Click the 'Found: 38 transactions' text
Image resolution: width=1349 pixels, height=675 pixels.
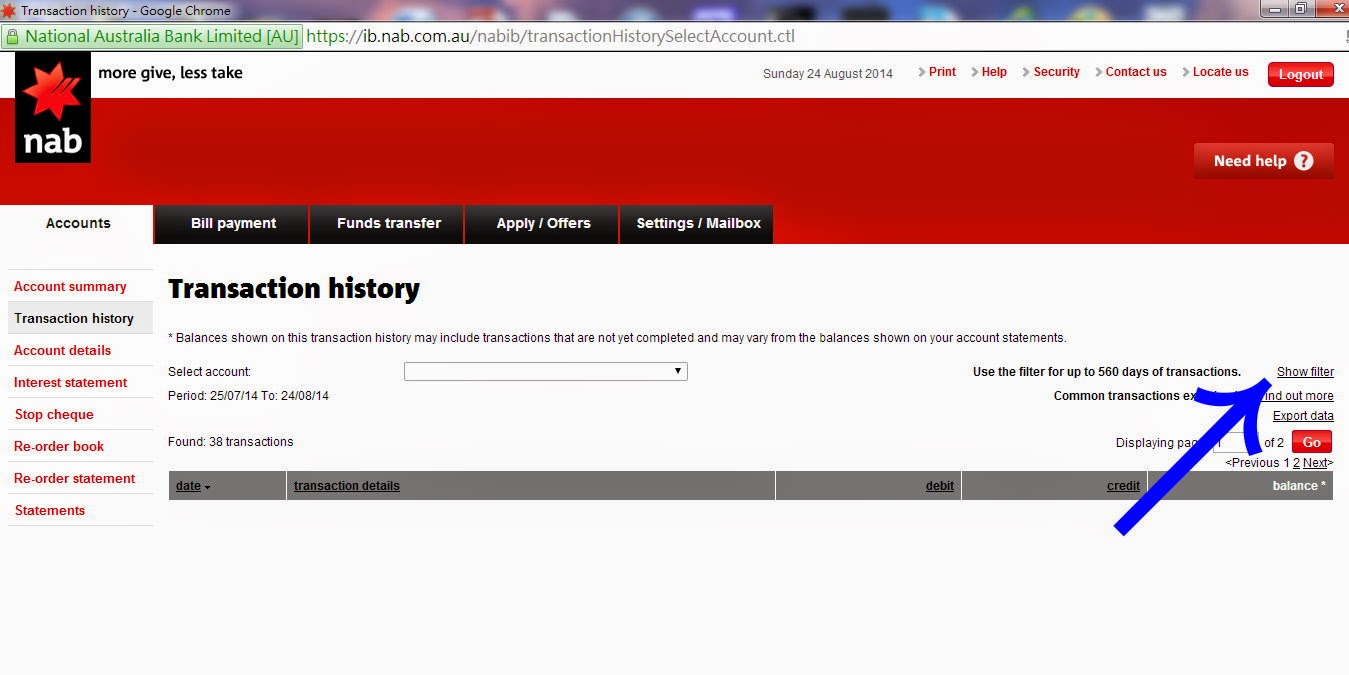coord(231,442)
